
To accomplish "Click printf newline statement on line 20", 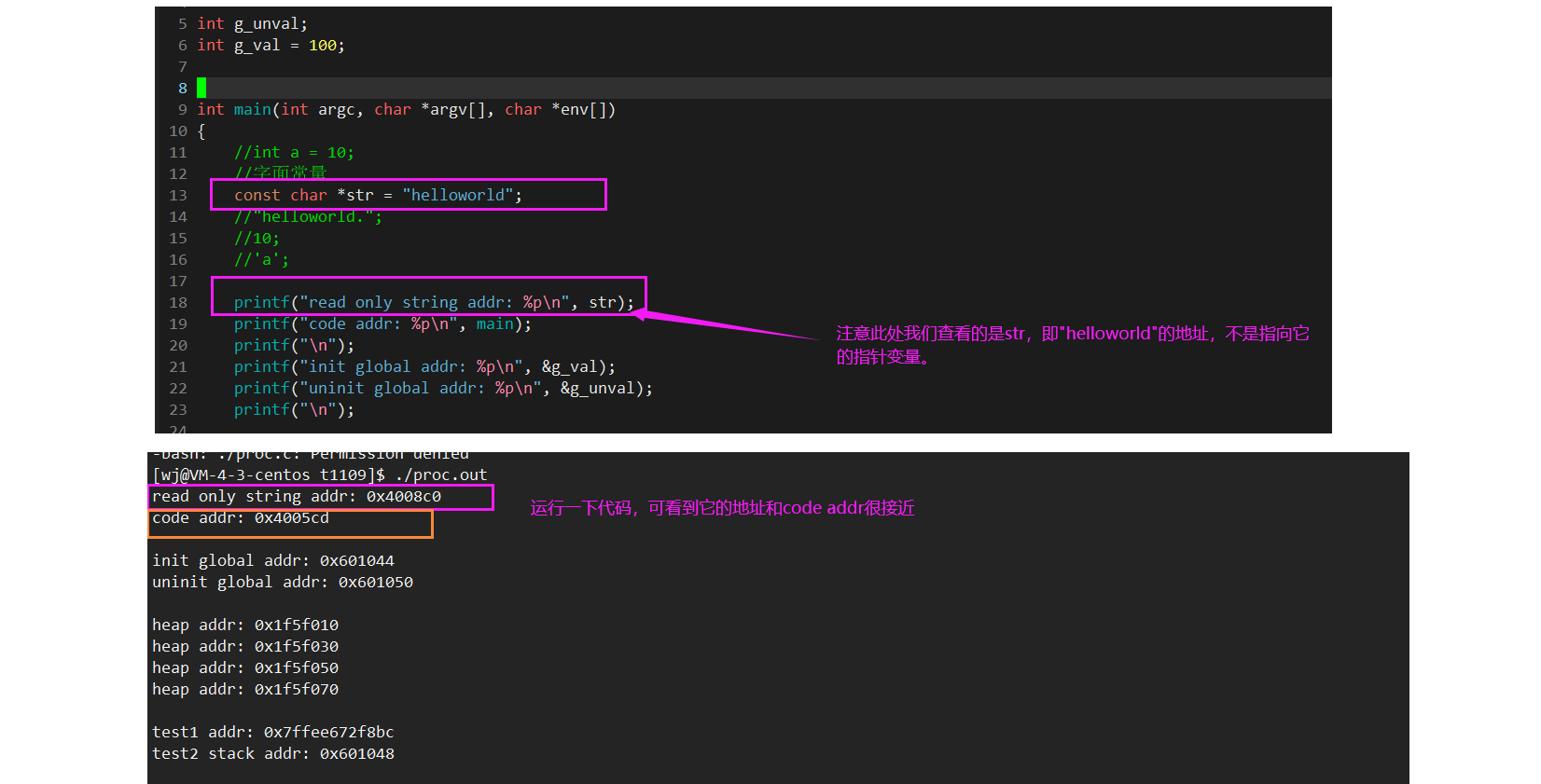I will pyautogui.click(x=294, y=346).
